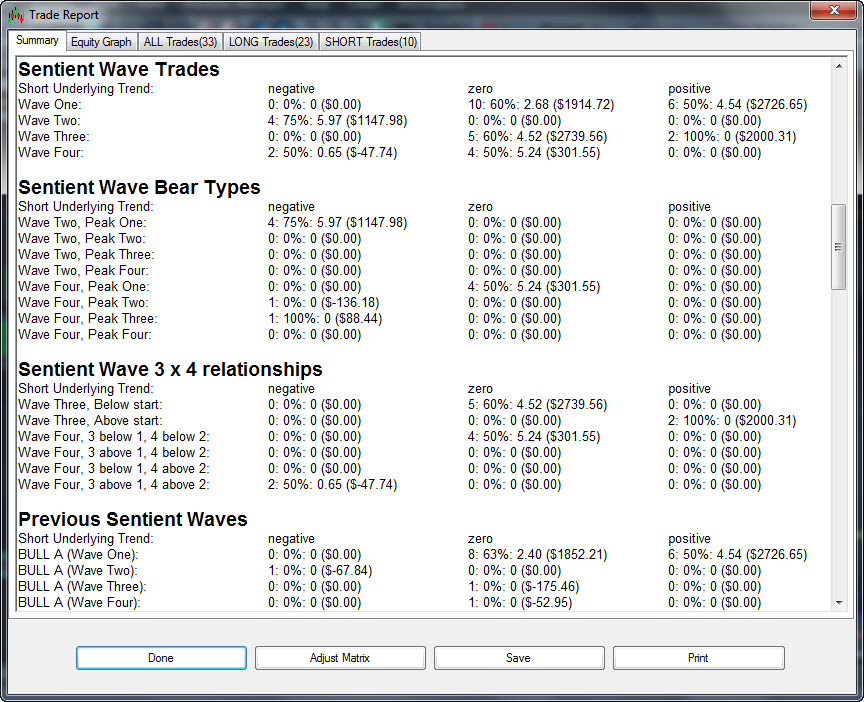This screenshot has height=702, width=864.
Task: Click the Adjust Matrix button
Action: pyautogui.click(x=340, y=658)
